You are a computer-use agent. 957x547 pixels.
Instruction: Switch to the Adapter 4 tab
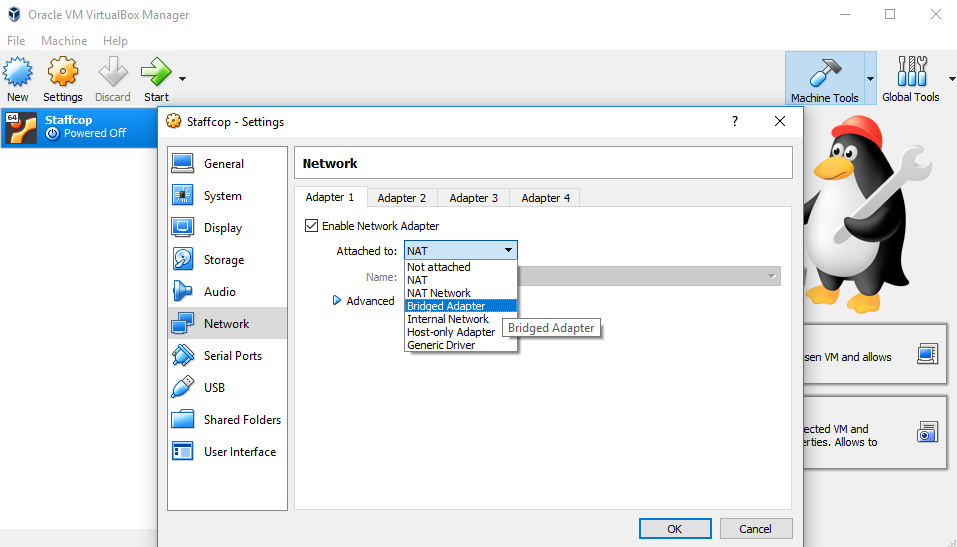(x=546, y=198)
